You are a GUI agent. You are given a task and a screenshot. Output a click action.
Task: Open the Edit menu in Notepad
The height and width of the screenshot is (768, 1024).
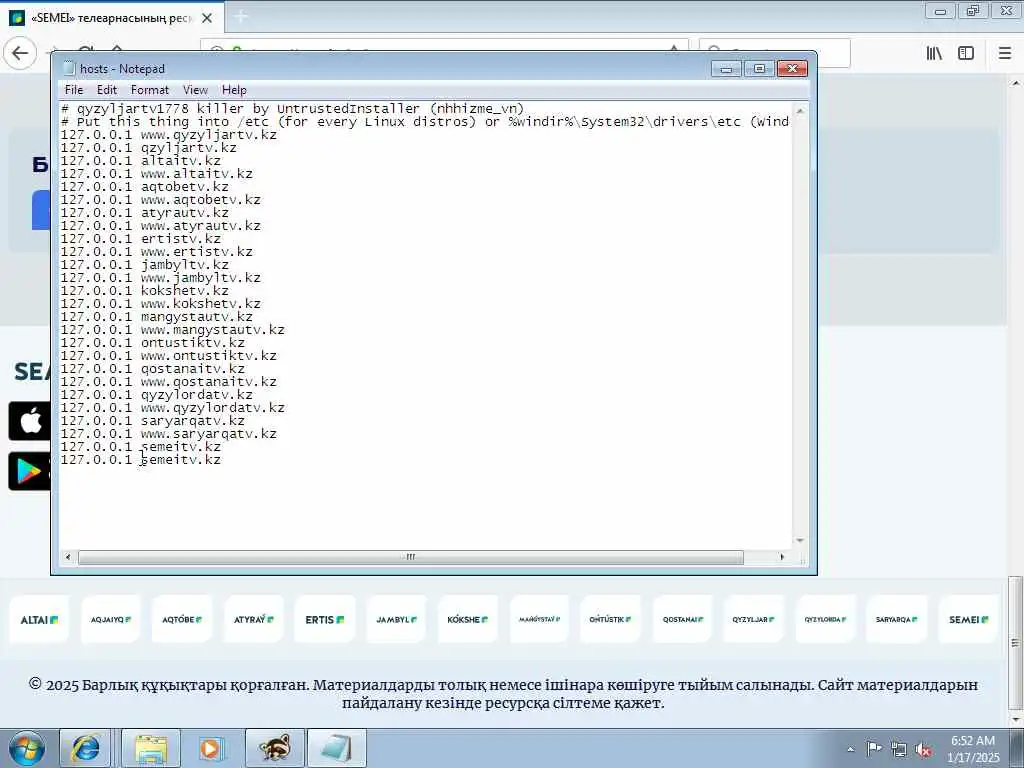(x=106, y=90)
